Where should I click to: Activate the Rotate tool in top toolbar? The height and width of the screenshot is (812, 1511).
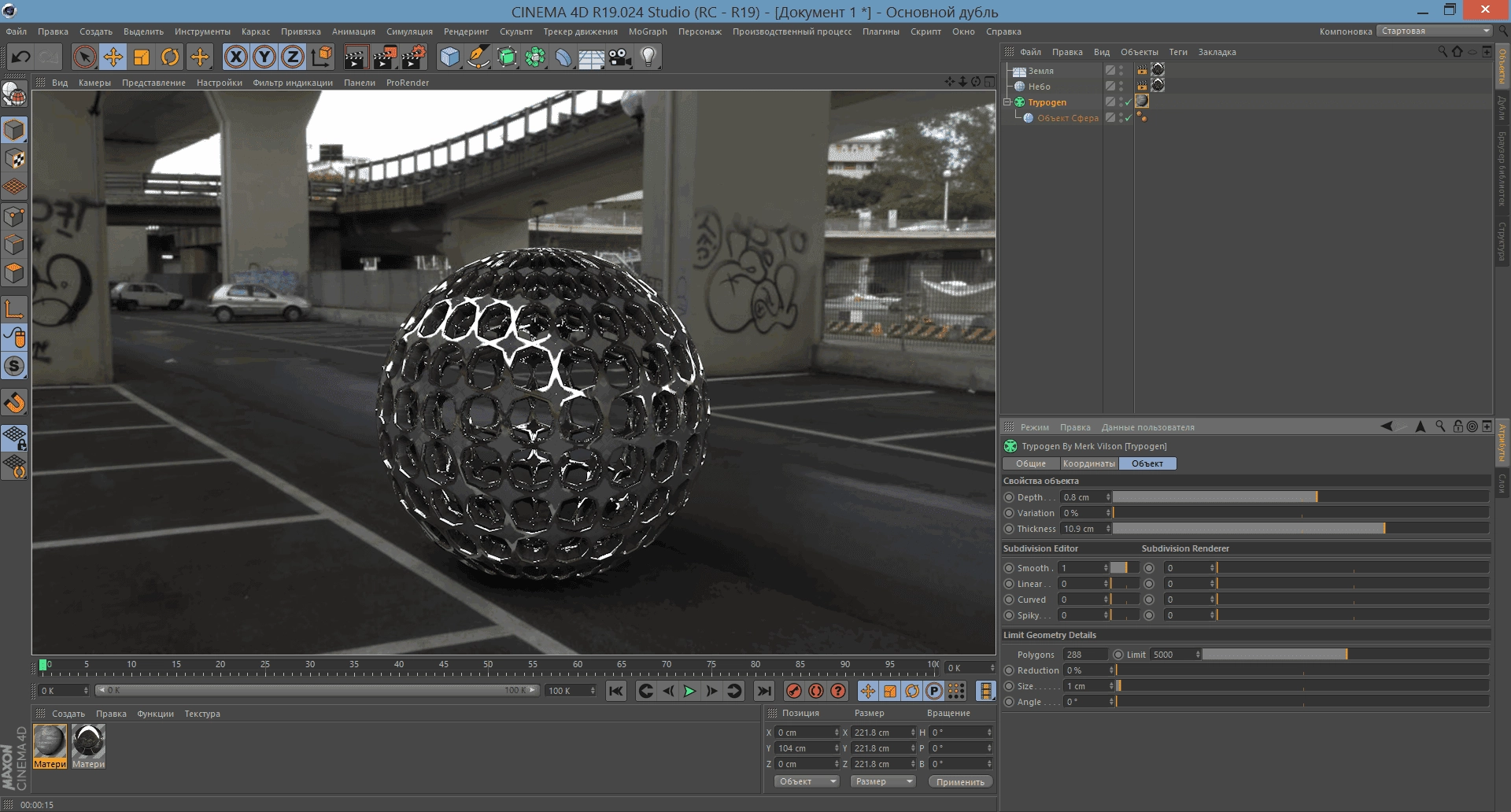tap(170, 57)
